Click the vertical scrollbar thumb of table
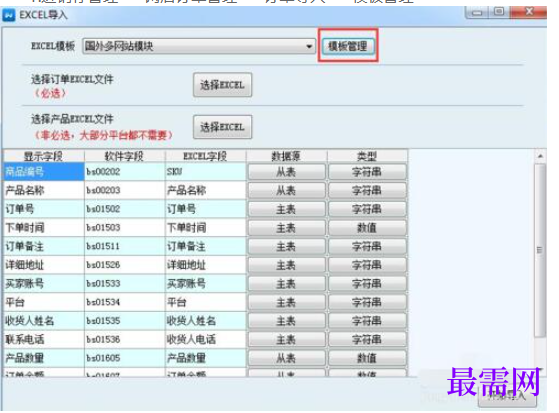Viewport: 559px width, 413px height. pyautogui.click(x=540, y=250)
